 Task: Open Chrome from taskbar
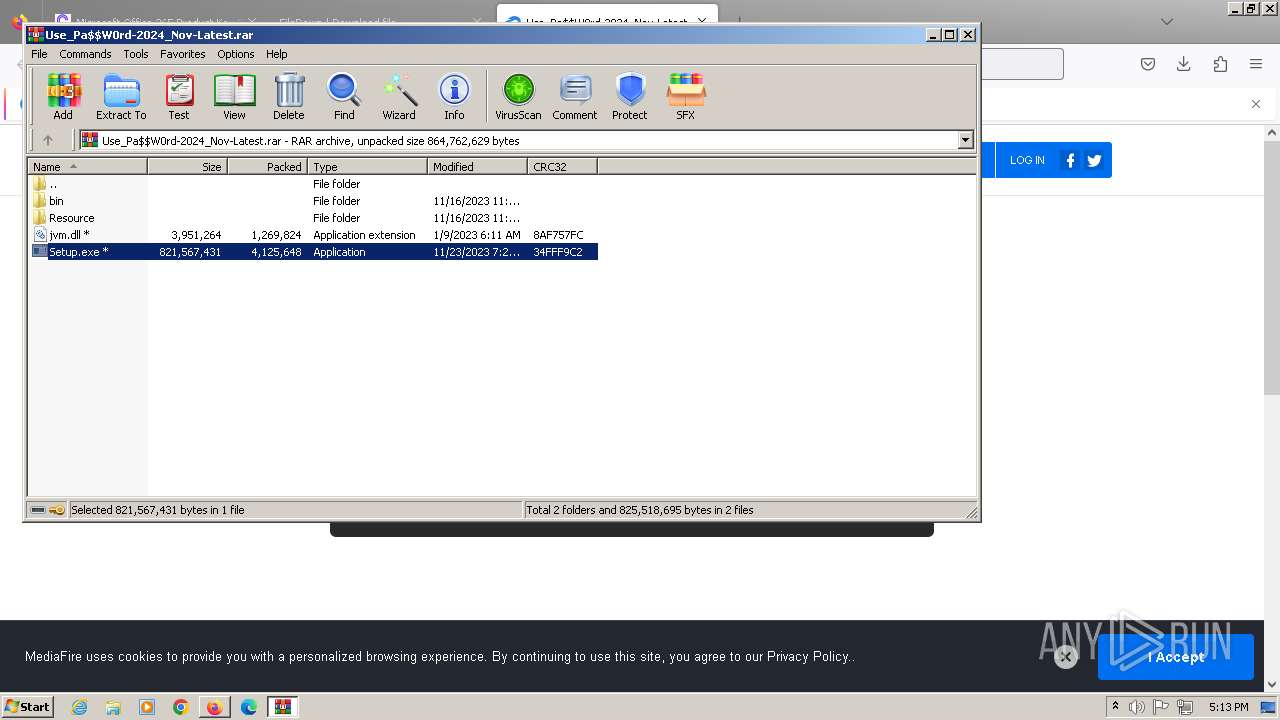coord(181,707)
